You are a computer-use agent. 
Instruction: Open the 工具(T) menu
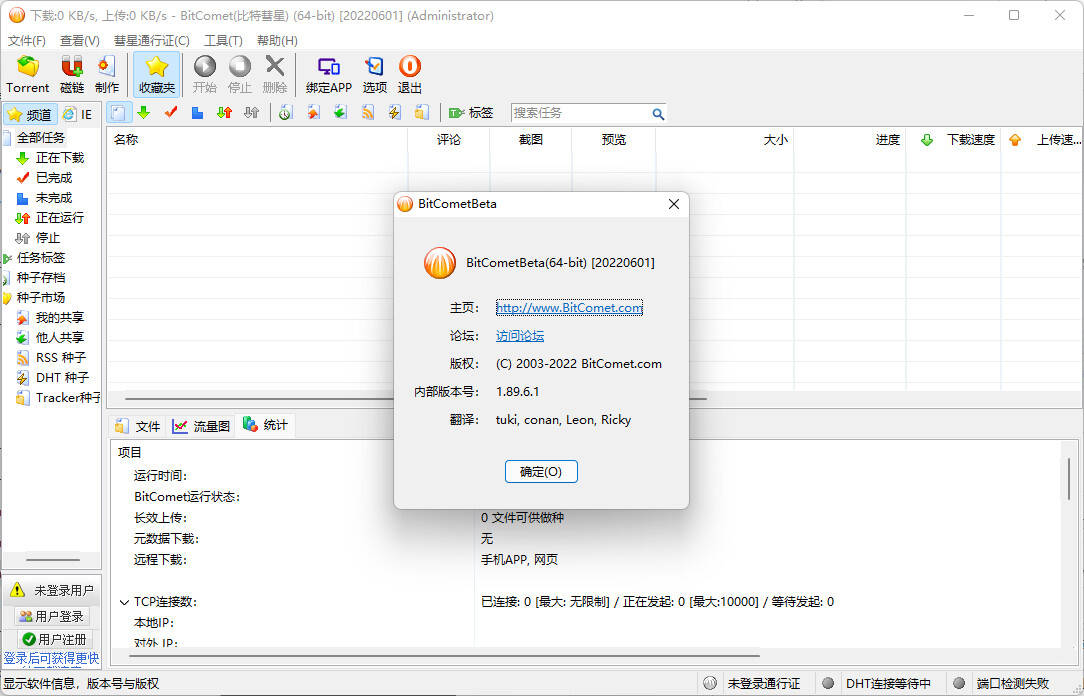click(x=223, y=41)
